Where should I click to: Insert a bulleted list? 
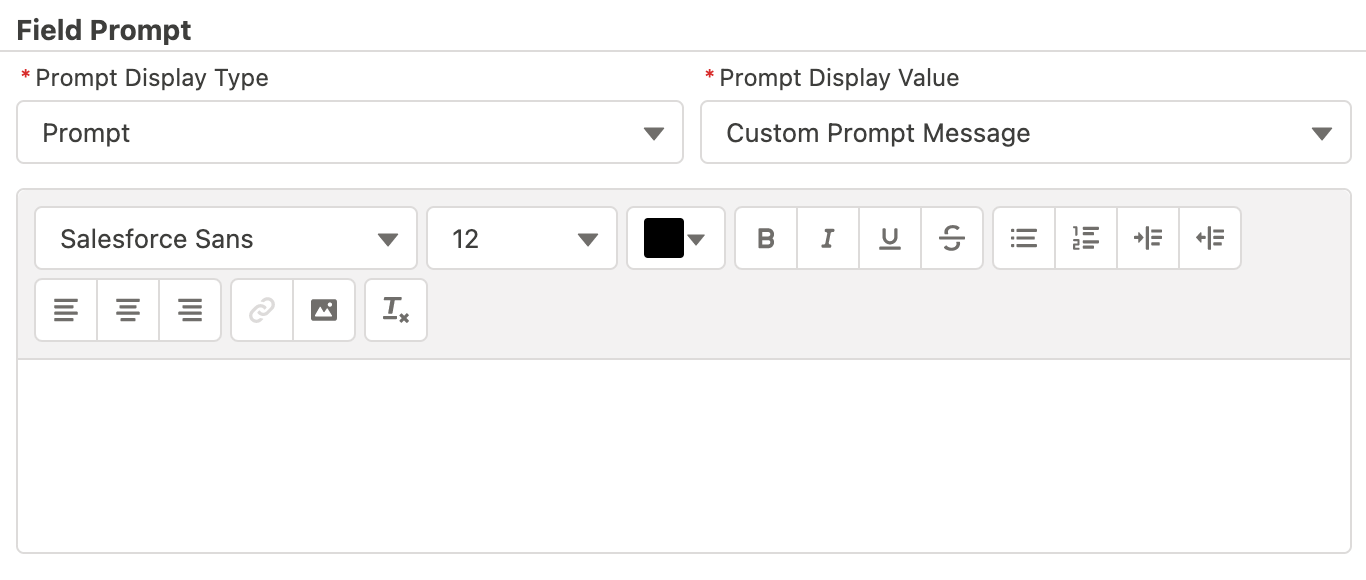[1024, 239]
